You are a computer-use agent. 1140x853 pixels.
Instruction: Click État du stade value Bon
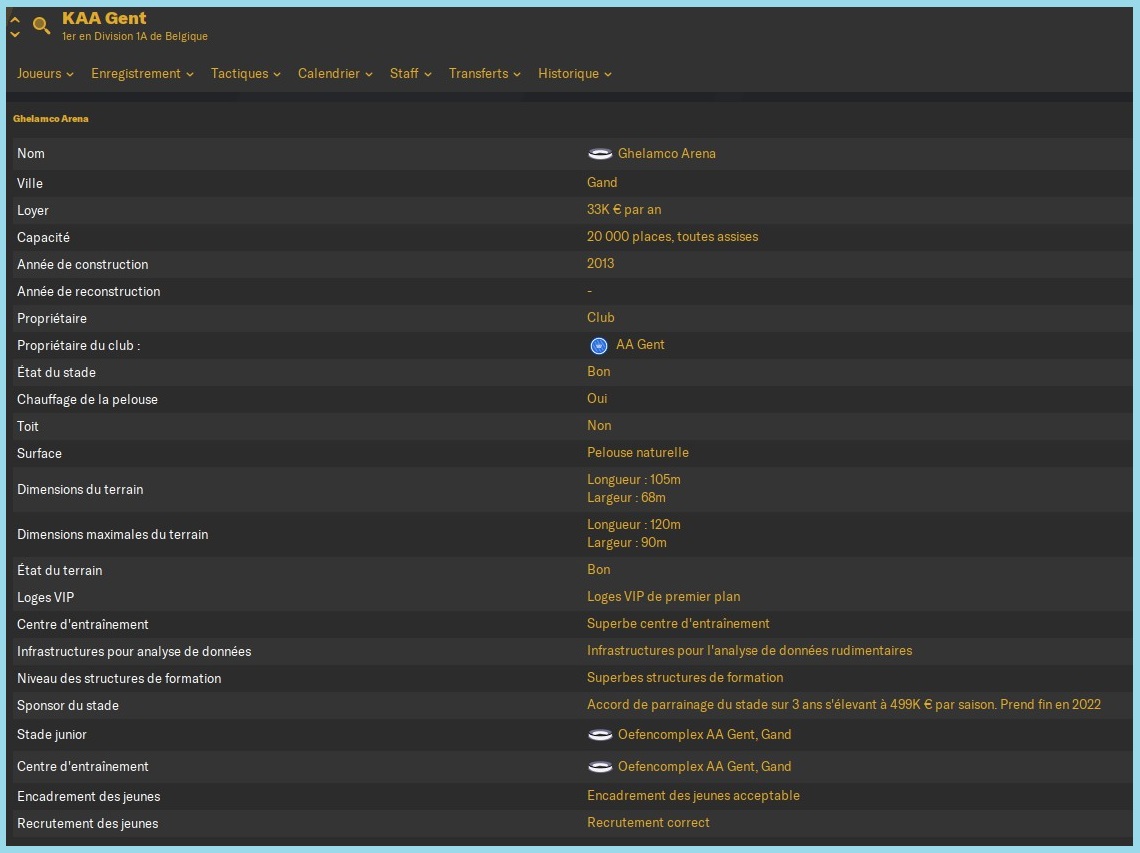point(598,371)
